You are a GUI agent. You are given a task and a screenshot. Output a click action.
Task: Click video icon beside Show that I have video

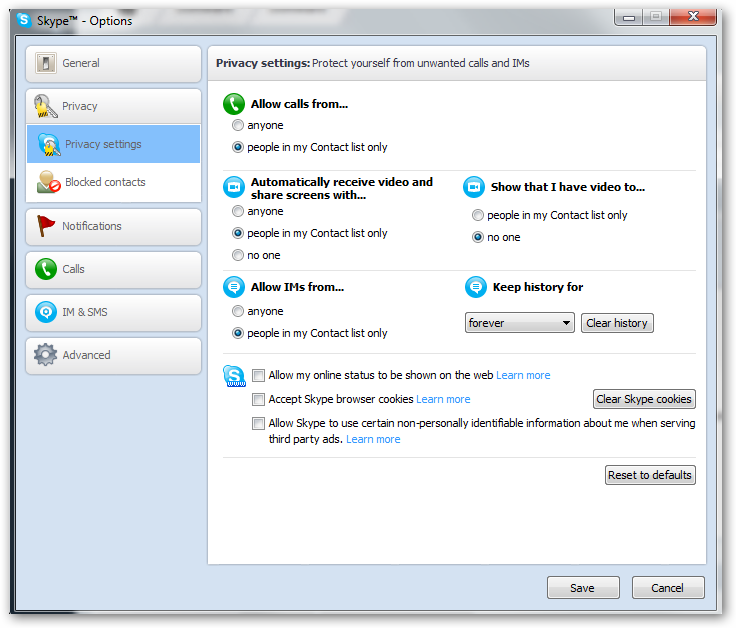point(474,187)
